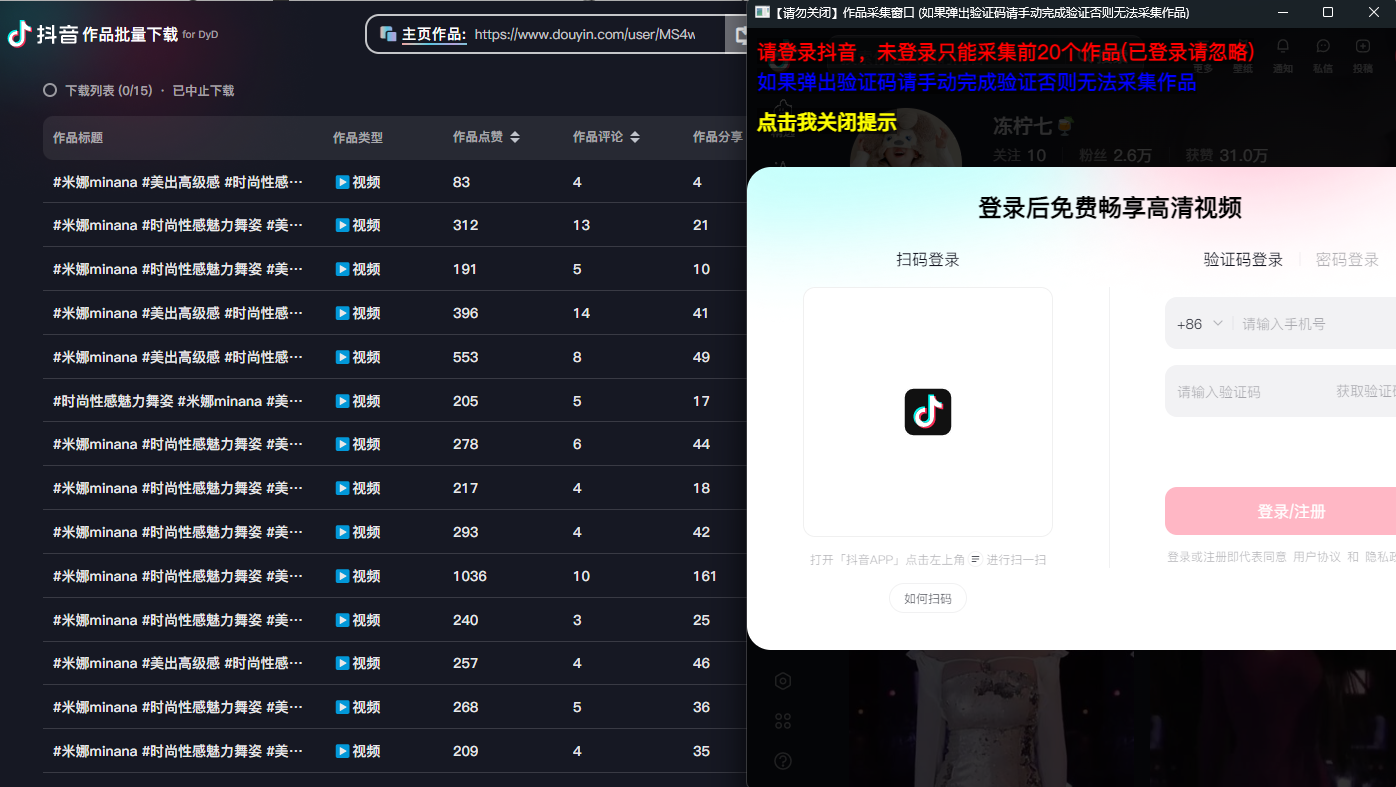
Task: Switch to the 验证码登录 tab
Action: [x=1243, y=258]
